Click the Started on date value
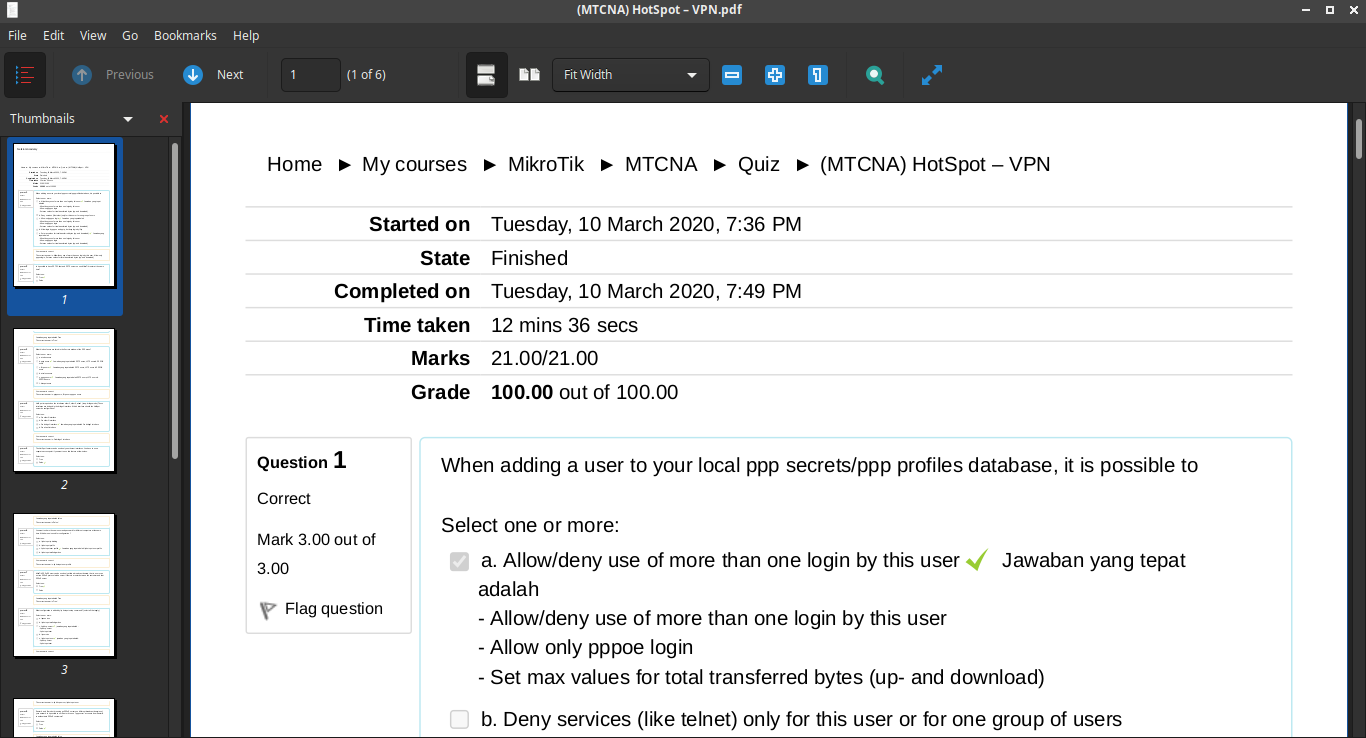Screen dimensions: 1366x738 click(646, 224)
